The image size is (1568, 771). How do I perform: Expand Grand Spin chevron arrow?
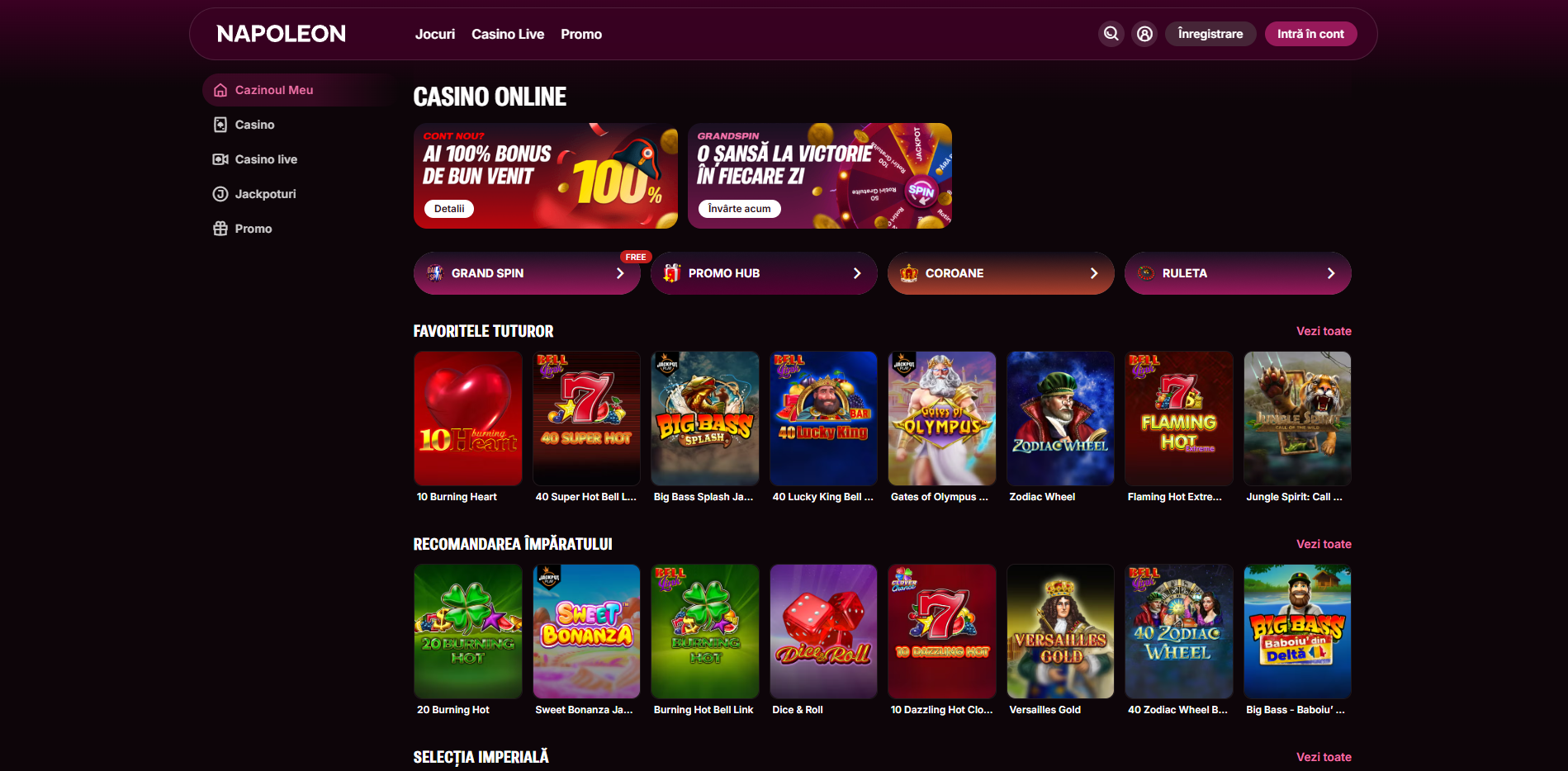click(x=620, y=273)
